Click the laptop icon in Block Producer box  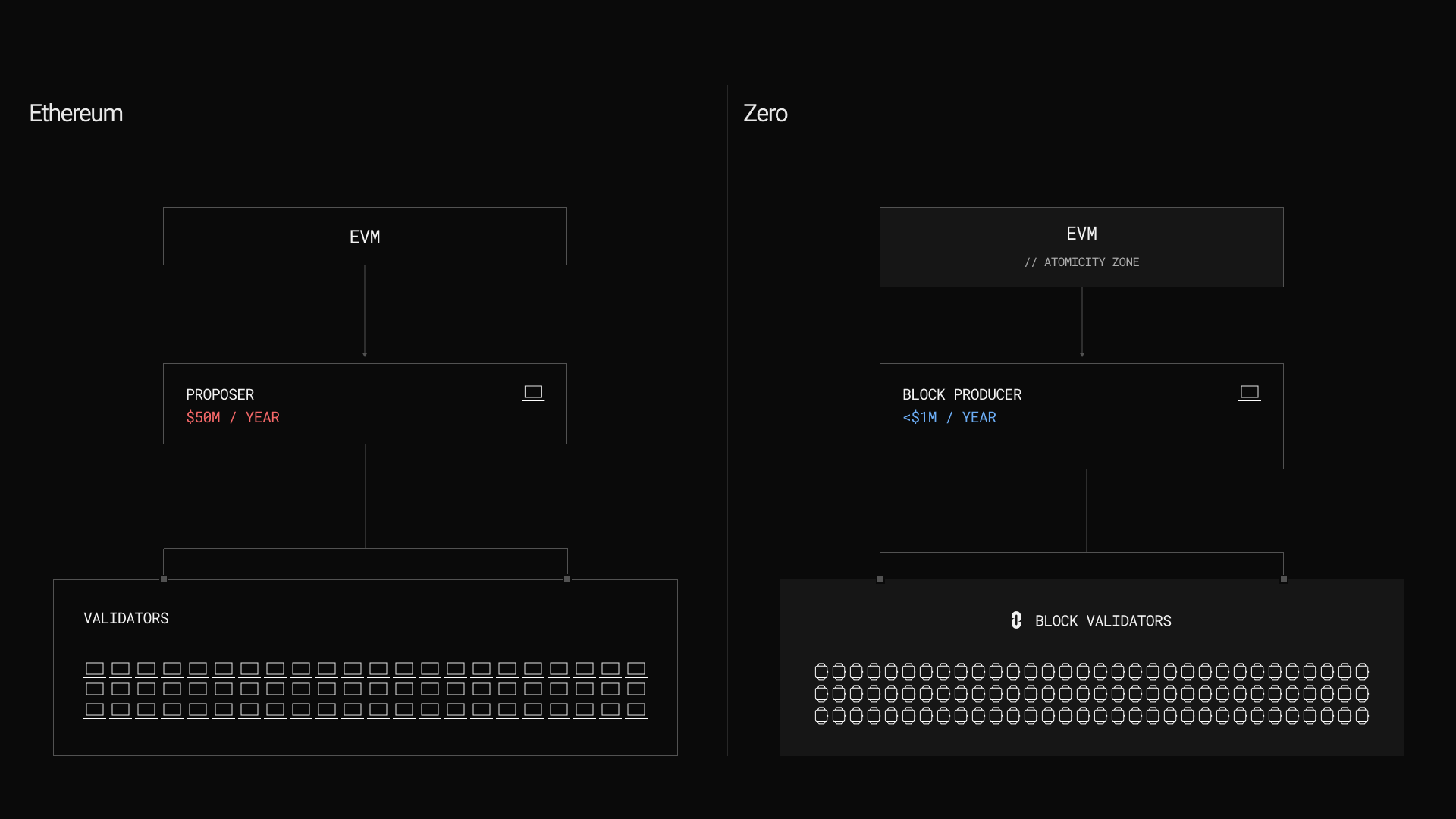coord(1249,393)
